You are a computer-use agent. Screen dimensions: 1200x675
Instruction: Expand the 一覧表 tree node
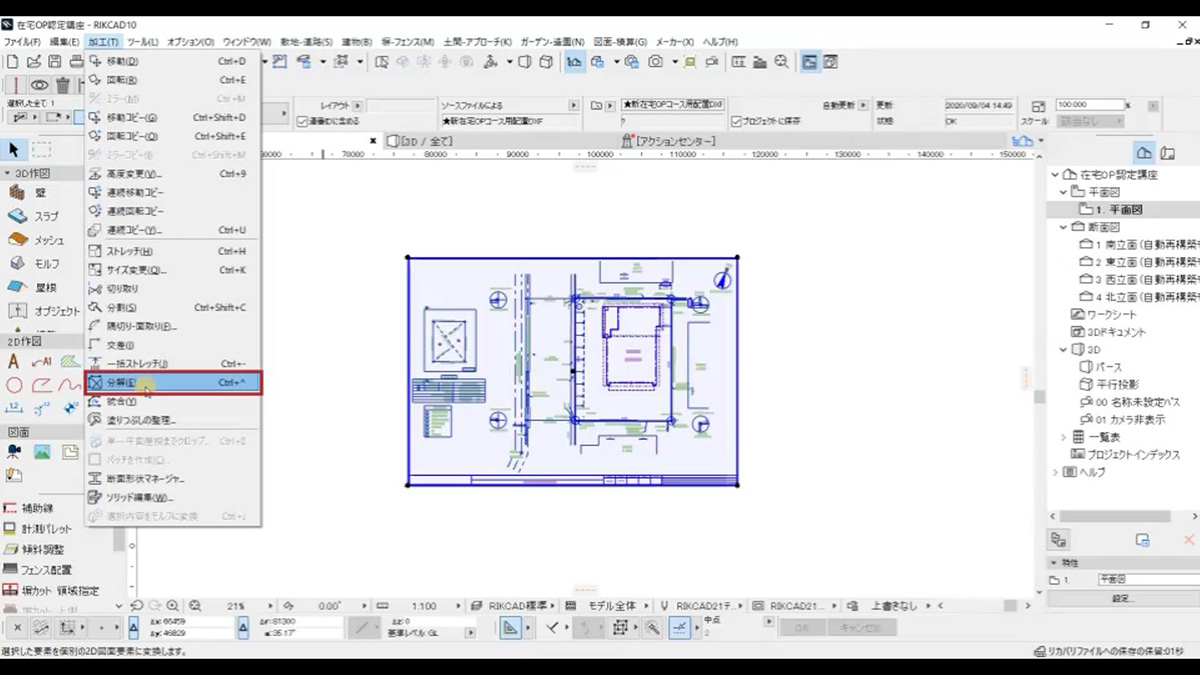pos(1064,437)
